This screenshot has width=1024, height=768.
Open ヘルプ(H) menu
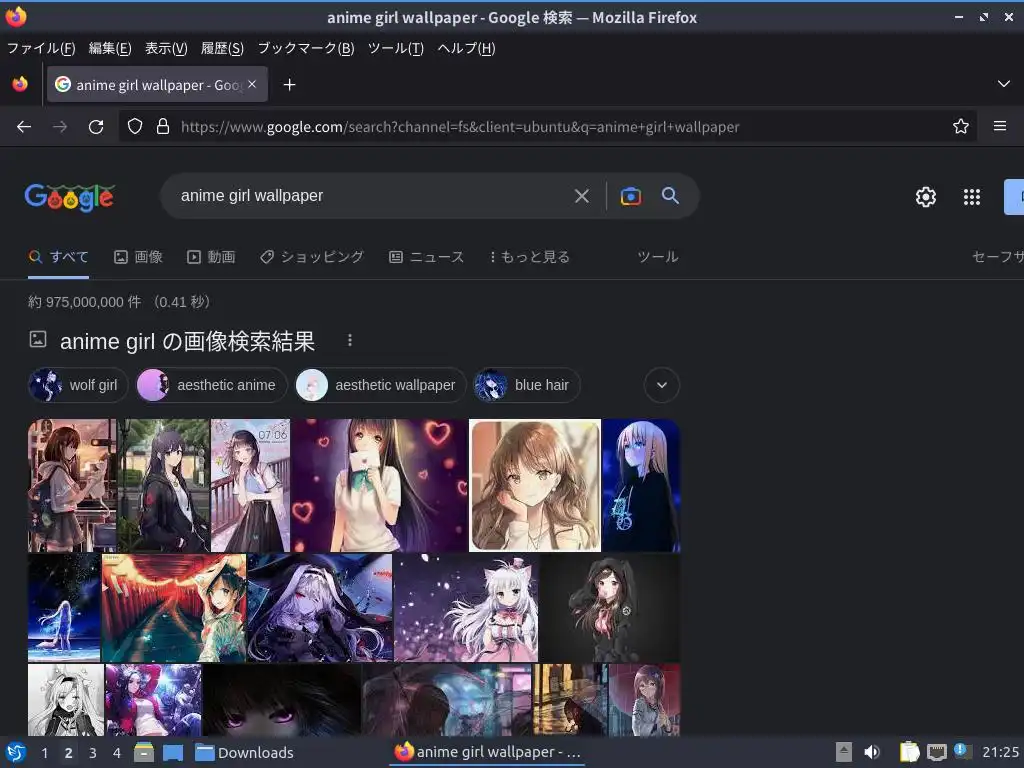pos(466,48)
